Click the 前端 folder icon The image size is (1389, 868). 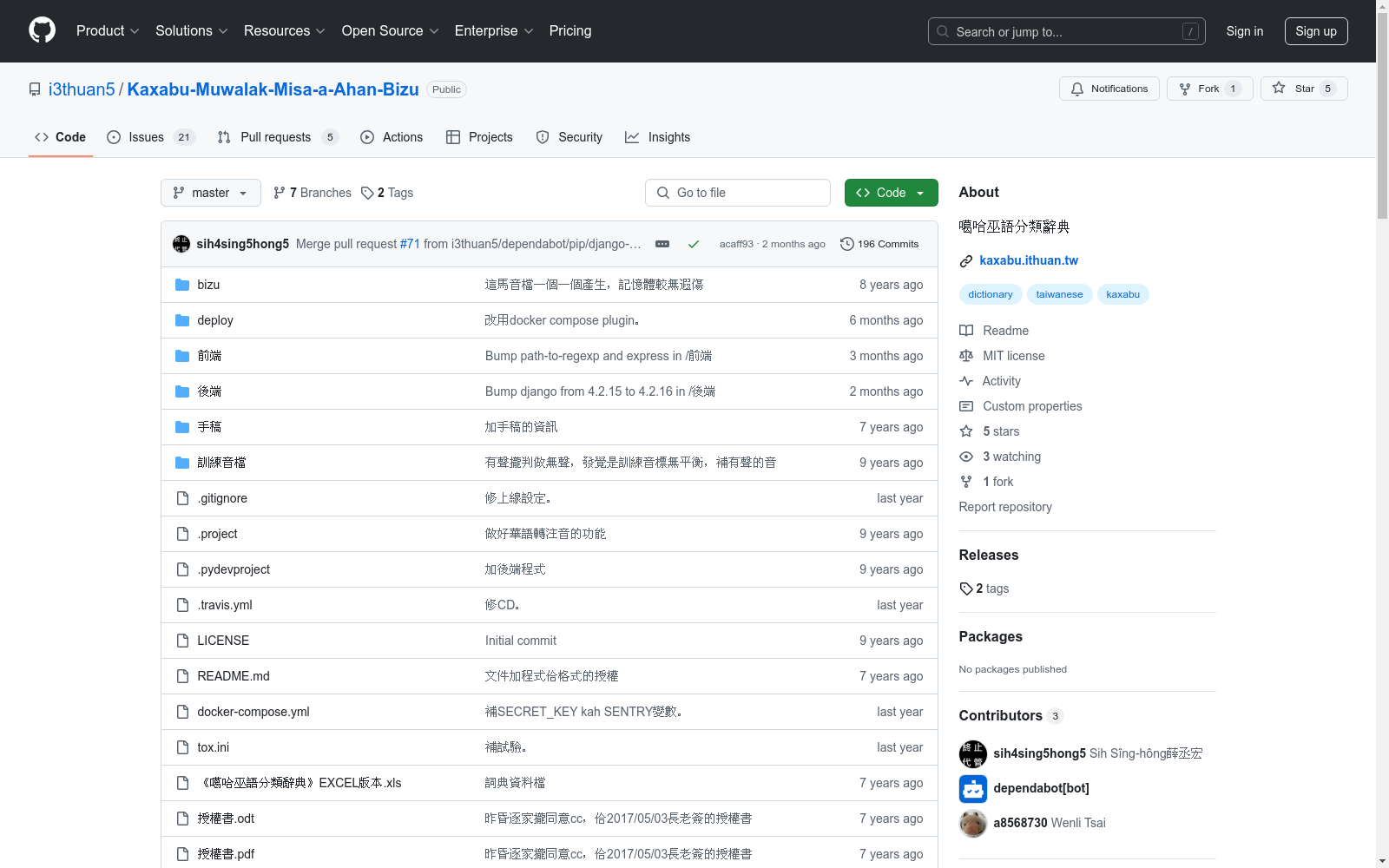182,356
